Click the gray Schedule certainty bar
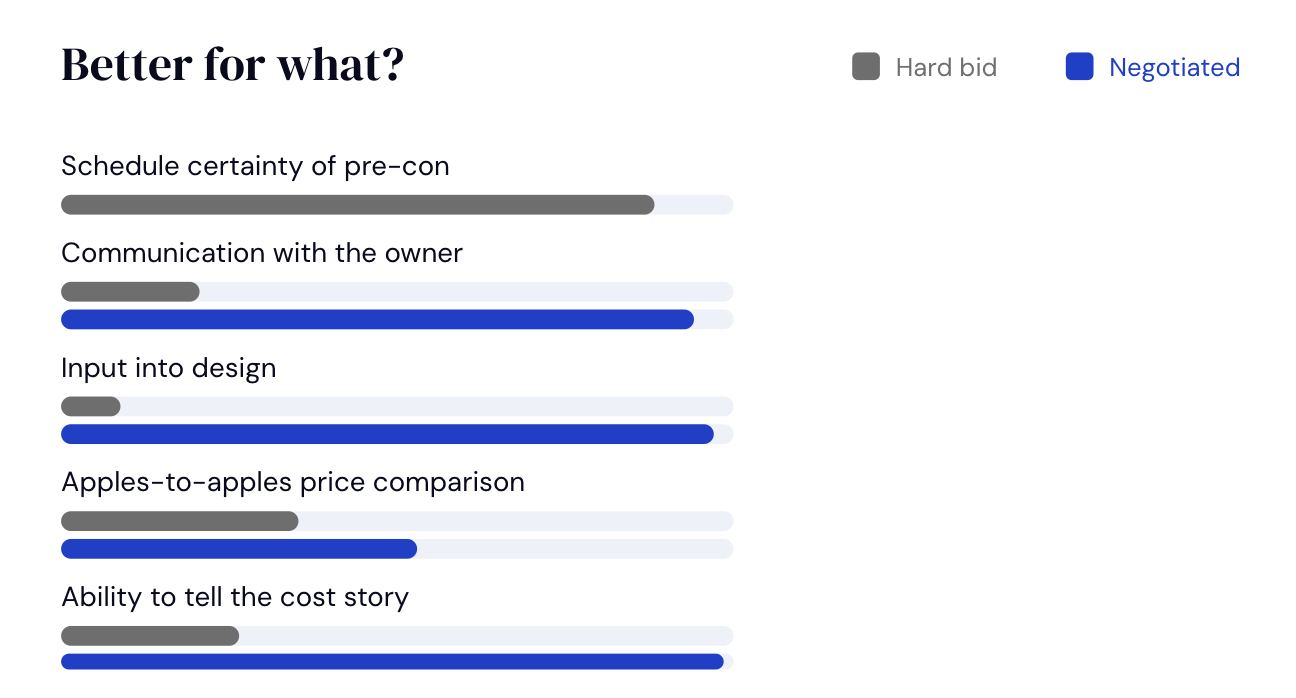 pyautogui.click(x=358, y=205)
